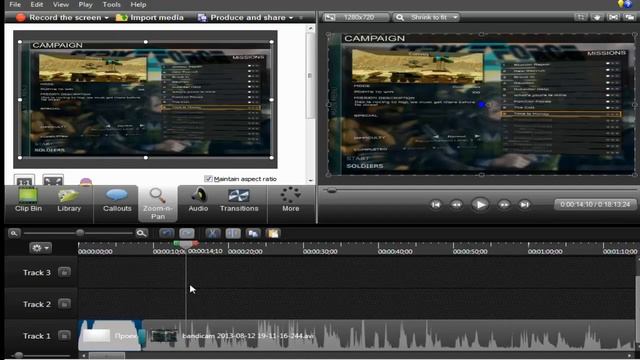Open the Shrink to fit zoom dropdown
Viewport: 640px width, 360px height.
point(427,18)
